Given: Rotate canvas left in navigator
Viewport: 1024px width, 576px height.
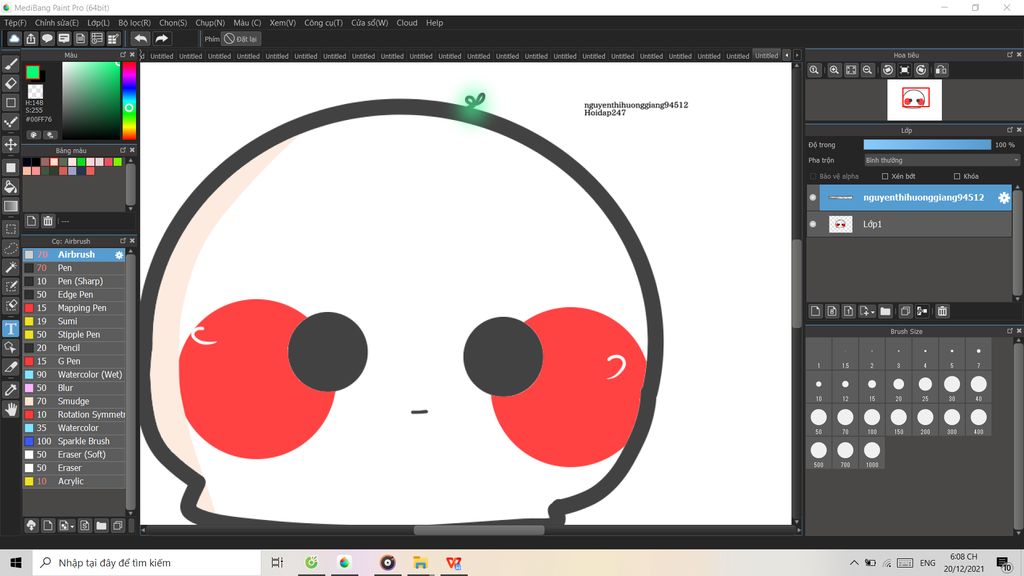Looking at the screenshot, I should coord(888,70).
